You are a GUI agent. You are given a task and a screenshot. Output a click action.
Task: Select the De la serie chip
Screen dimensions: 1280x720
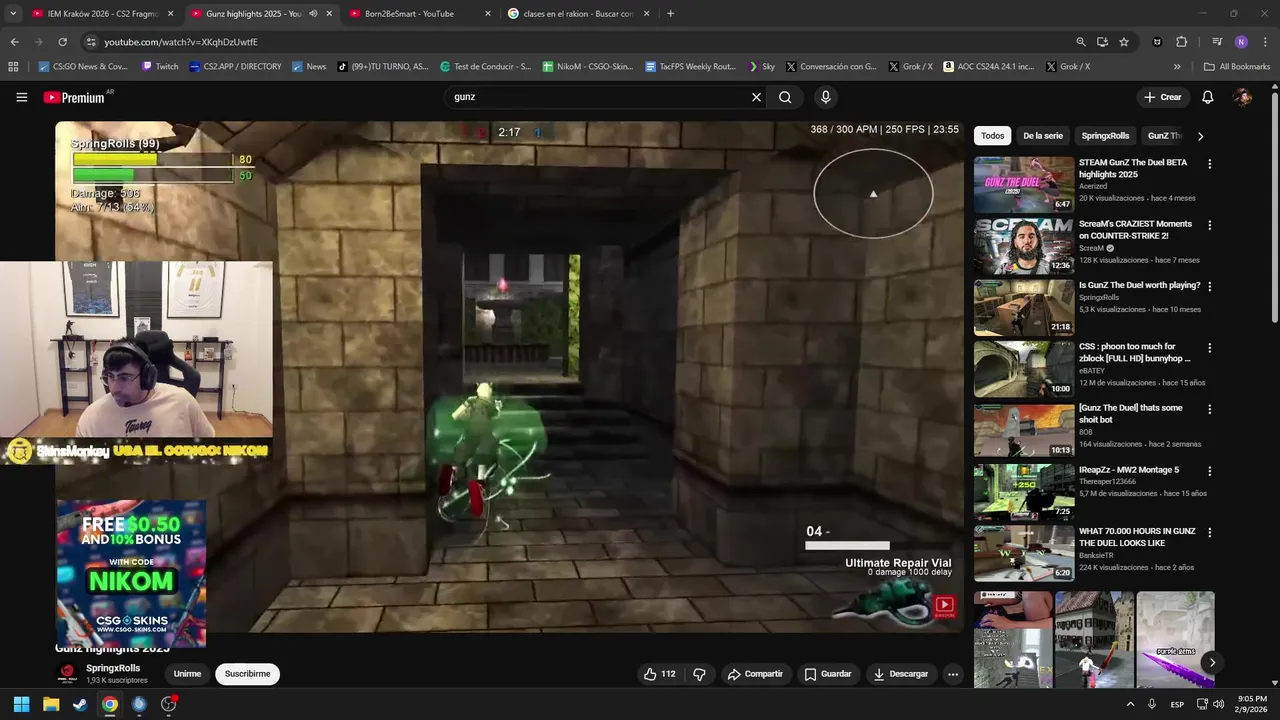pos(1043,136)
